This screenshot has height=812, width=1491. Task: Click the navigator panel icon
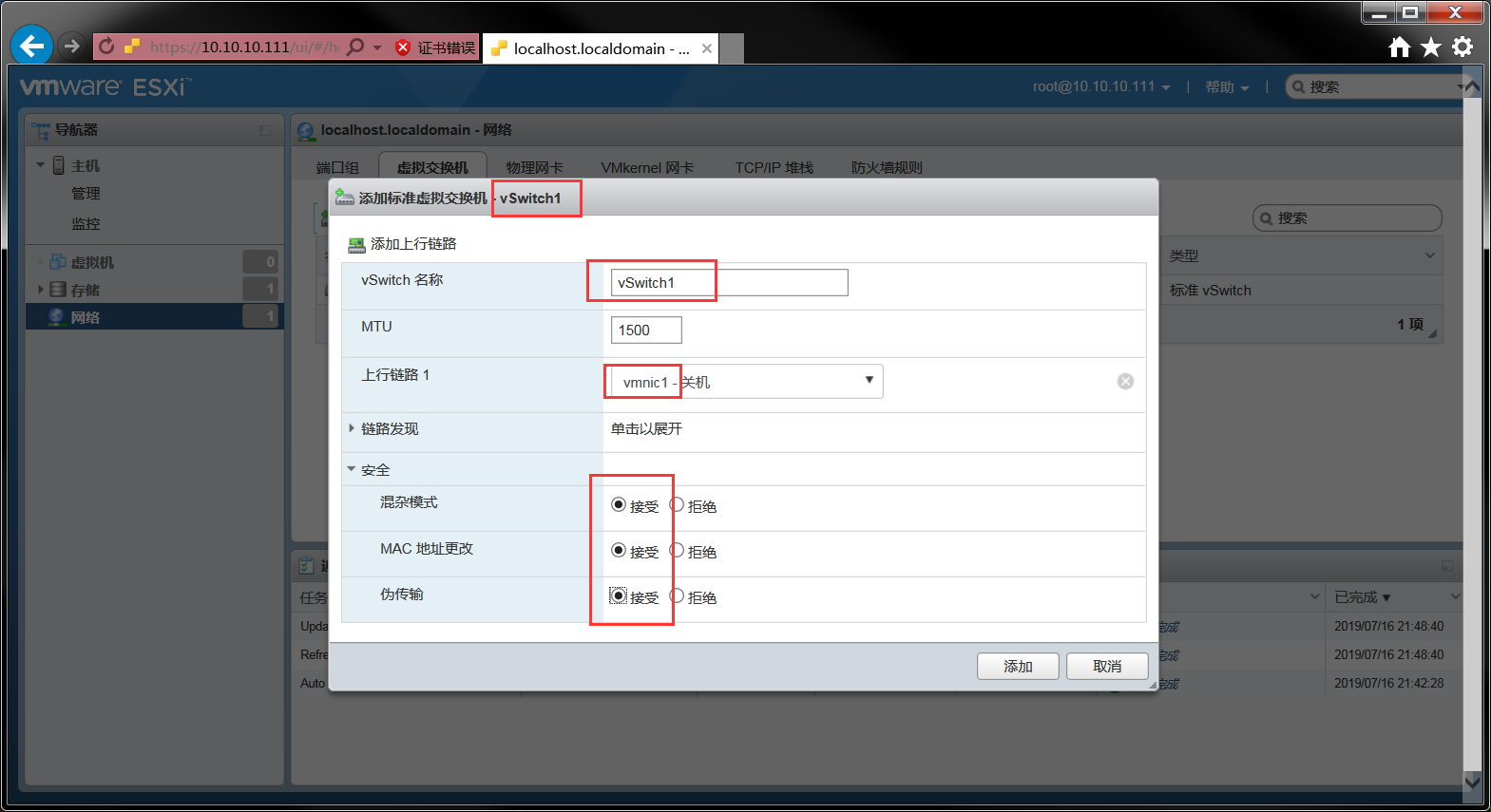pos(41,130)
